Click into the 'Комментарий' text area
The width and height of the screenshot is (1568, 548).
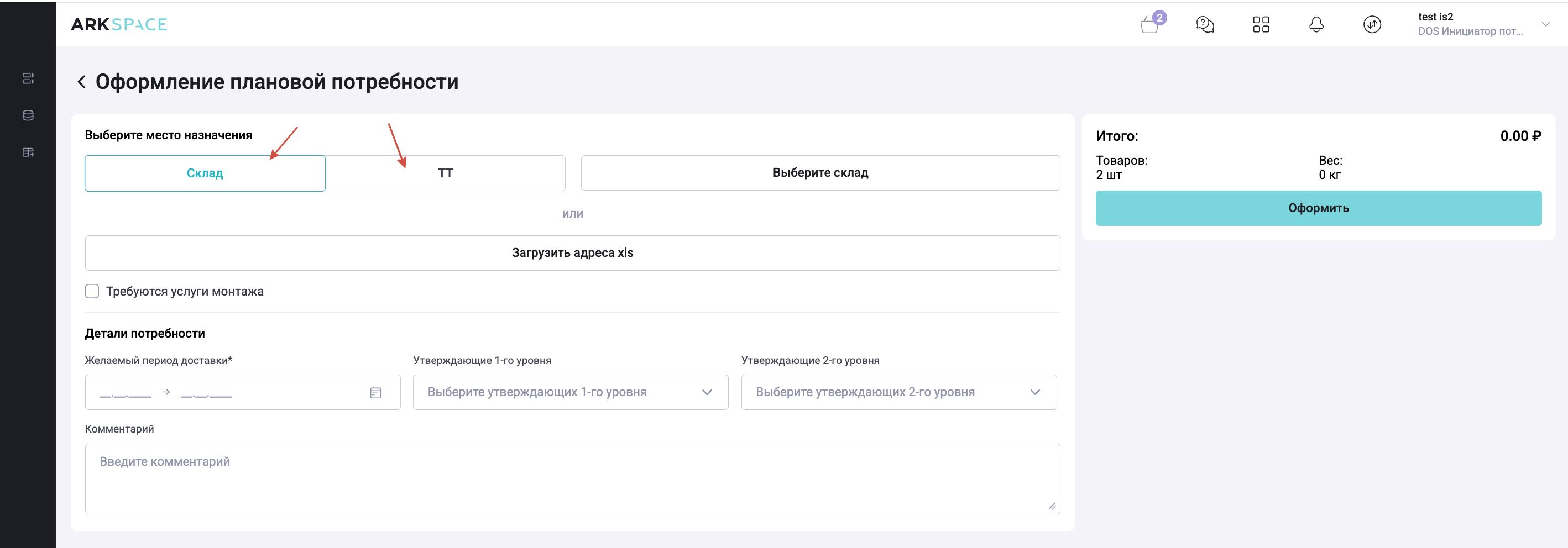click(572, 478)
